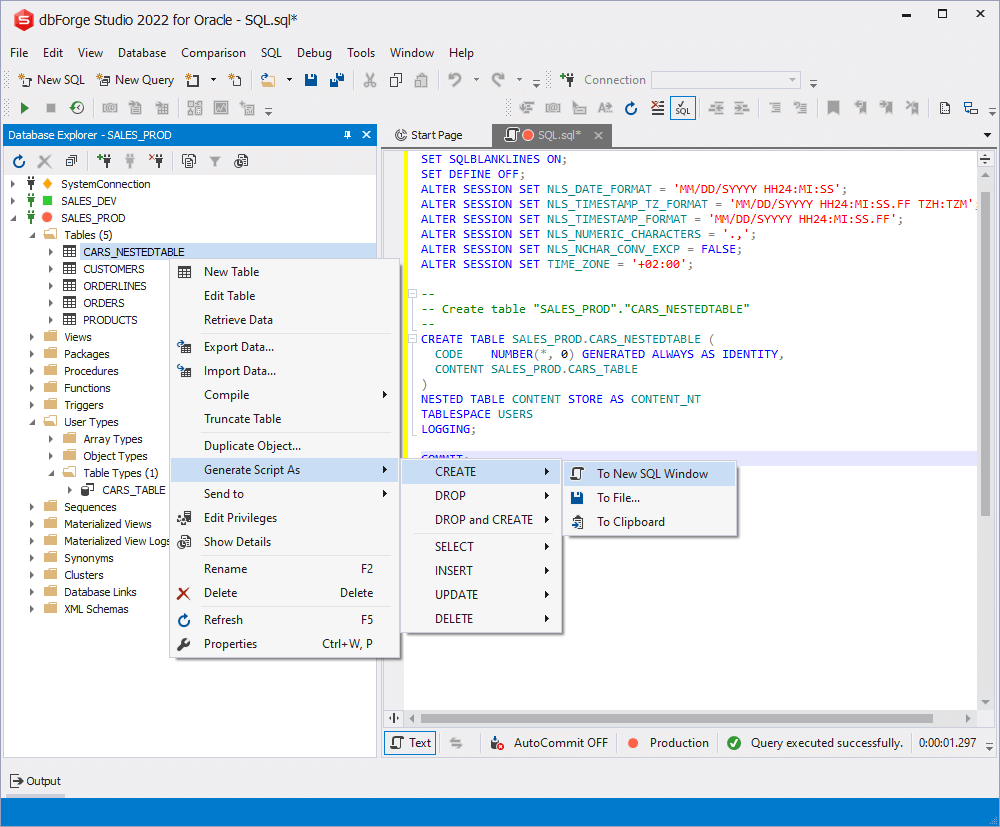The image size is (1000, 827).
Task: Click the SELECT submenu entry
Action: pos(483,546)
